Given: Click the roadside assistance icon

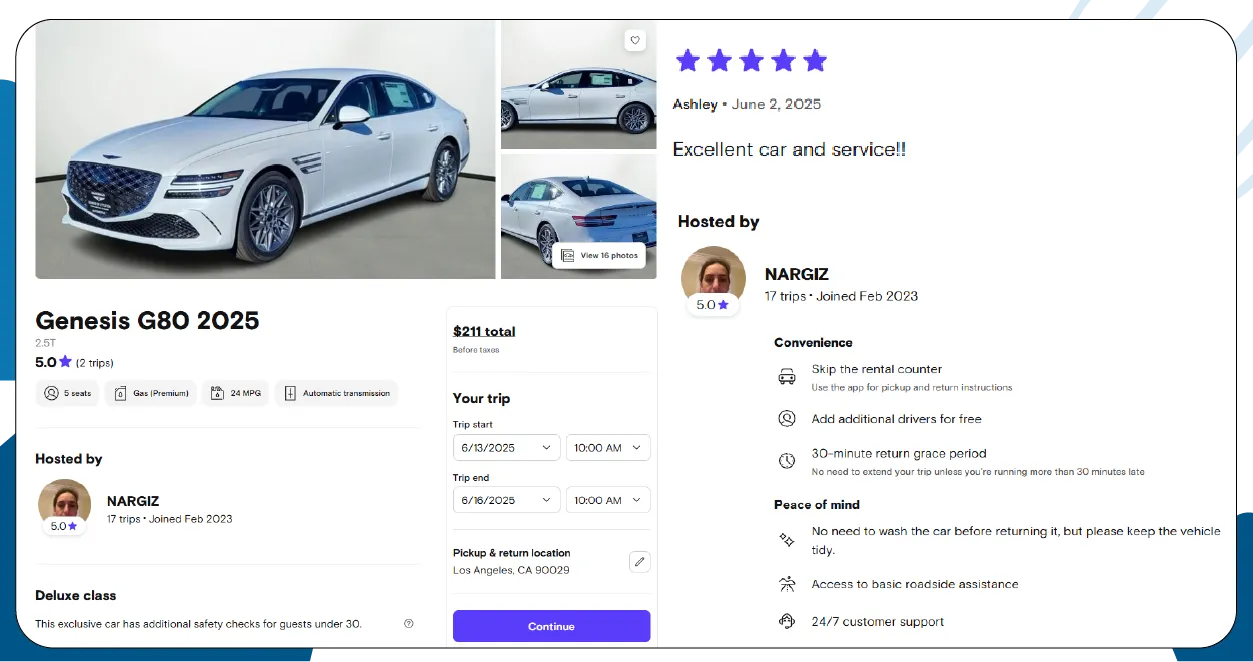Looking at the screenshot, I should click(787, 584).
